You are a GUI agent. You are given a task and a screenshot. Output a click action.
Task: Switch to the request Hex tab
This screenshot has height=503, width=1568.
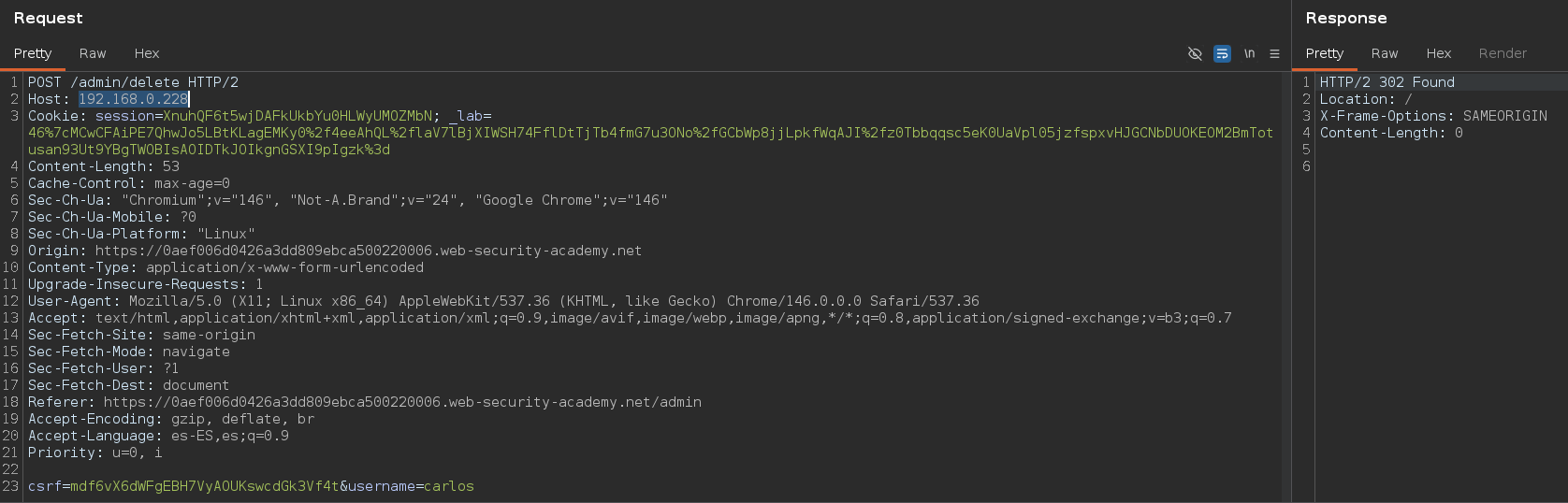click(x=147, y=53)
